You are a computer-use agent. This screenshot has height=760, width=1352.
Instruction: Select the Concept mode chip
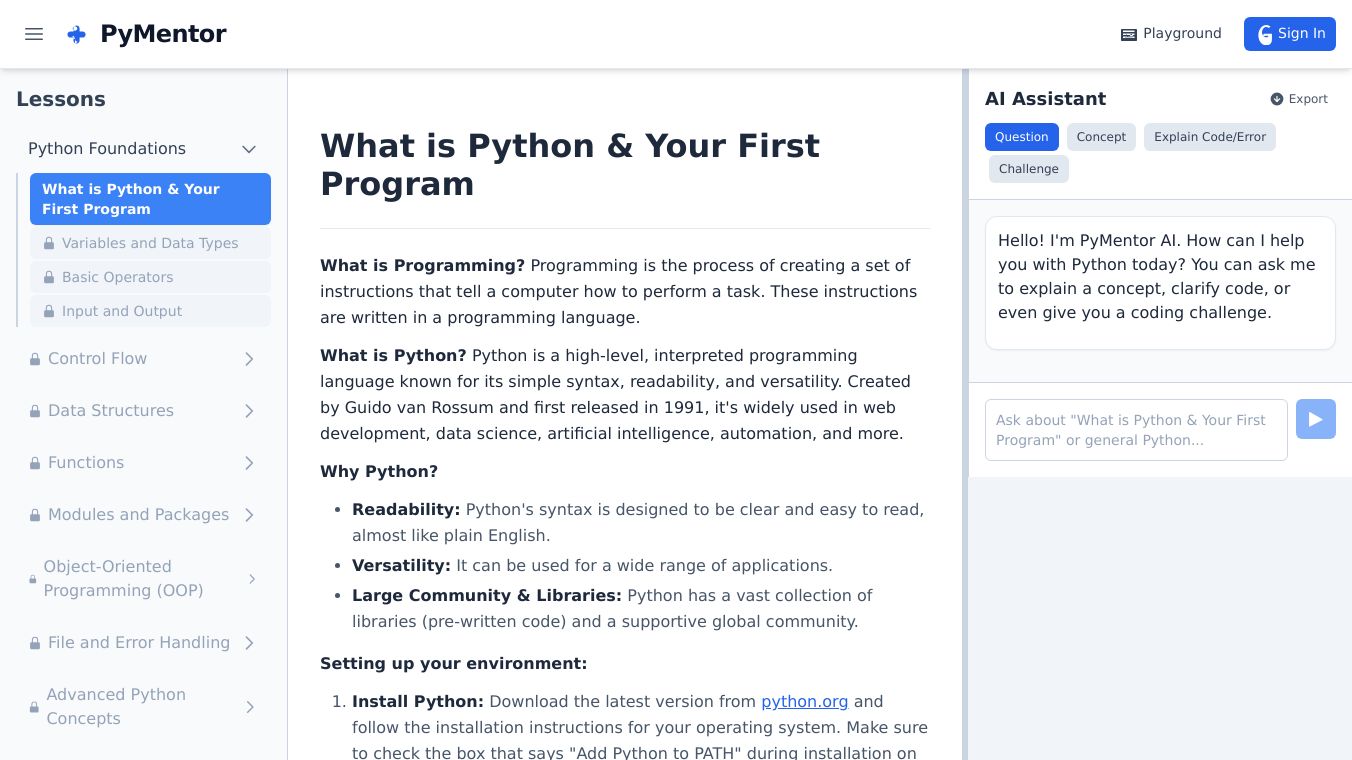[x=1101, y=137]
